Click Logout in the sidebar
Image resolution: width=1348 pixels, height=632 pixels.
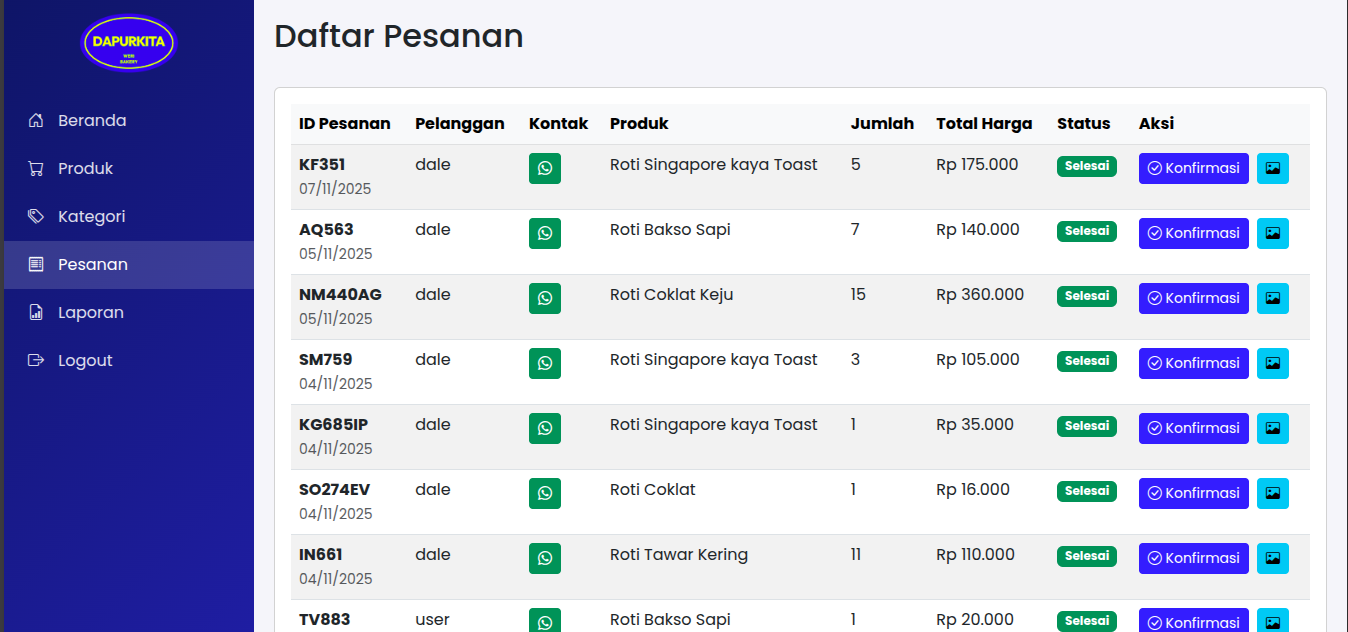tap(129, 361)
